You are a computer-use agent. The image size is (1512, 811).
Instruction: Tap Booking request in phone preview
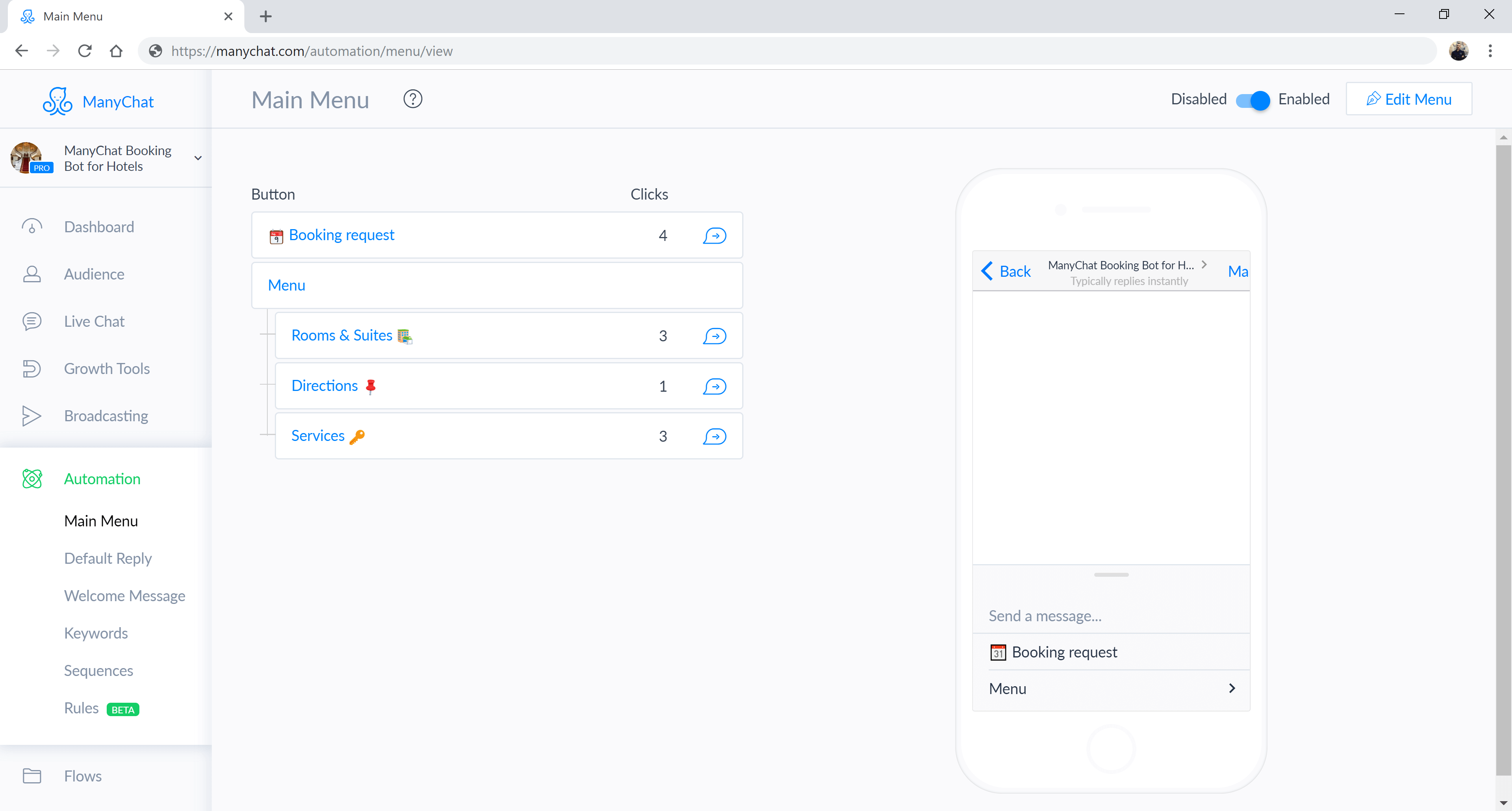pyautogui.click(x=1111, y=652)
